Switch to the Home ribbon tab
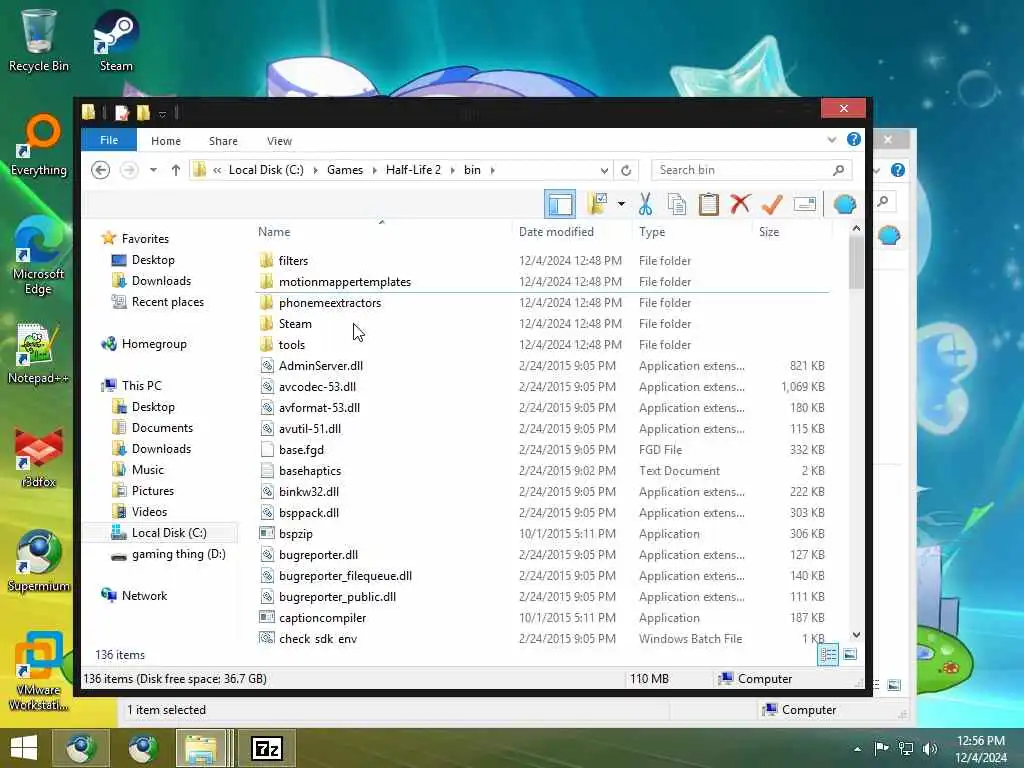The width and height of the screenshot is (1024, 768). click(166, 141)
